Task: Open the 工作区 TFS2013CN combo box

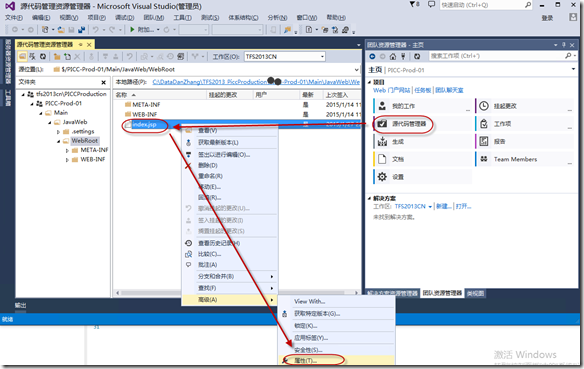Action: 285,57
